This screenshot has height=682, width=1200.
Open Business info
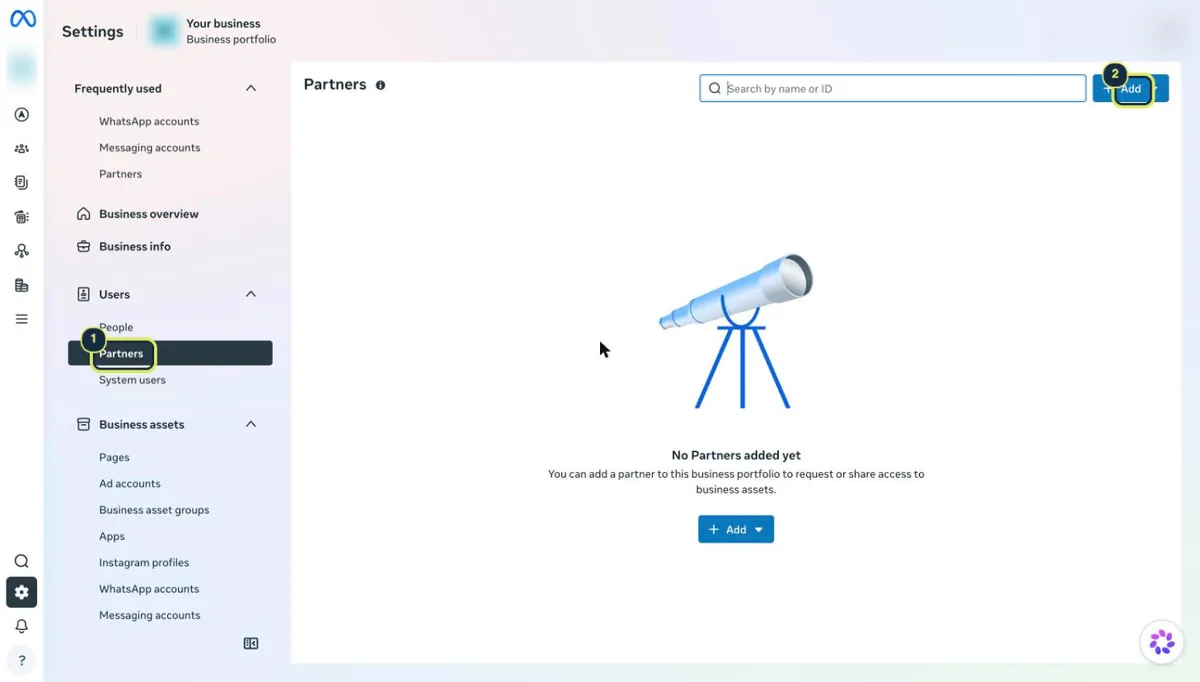click(x=135, y=246)
